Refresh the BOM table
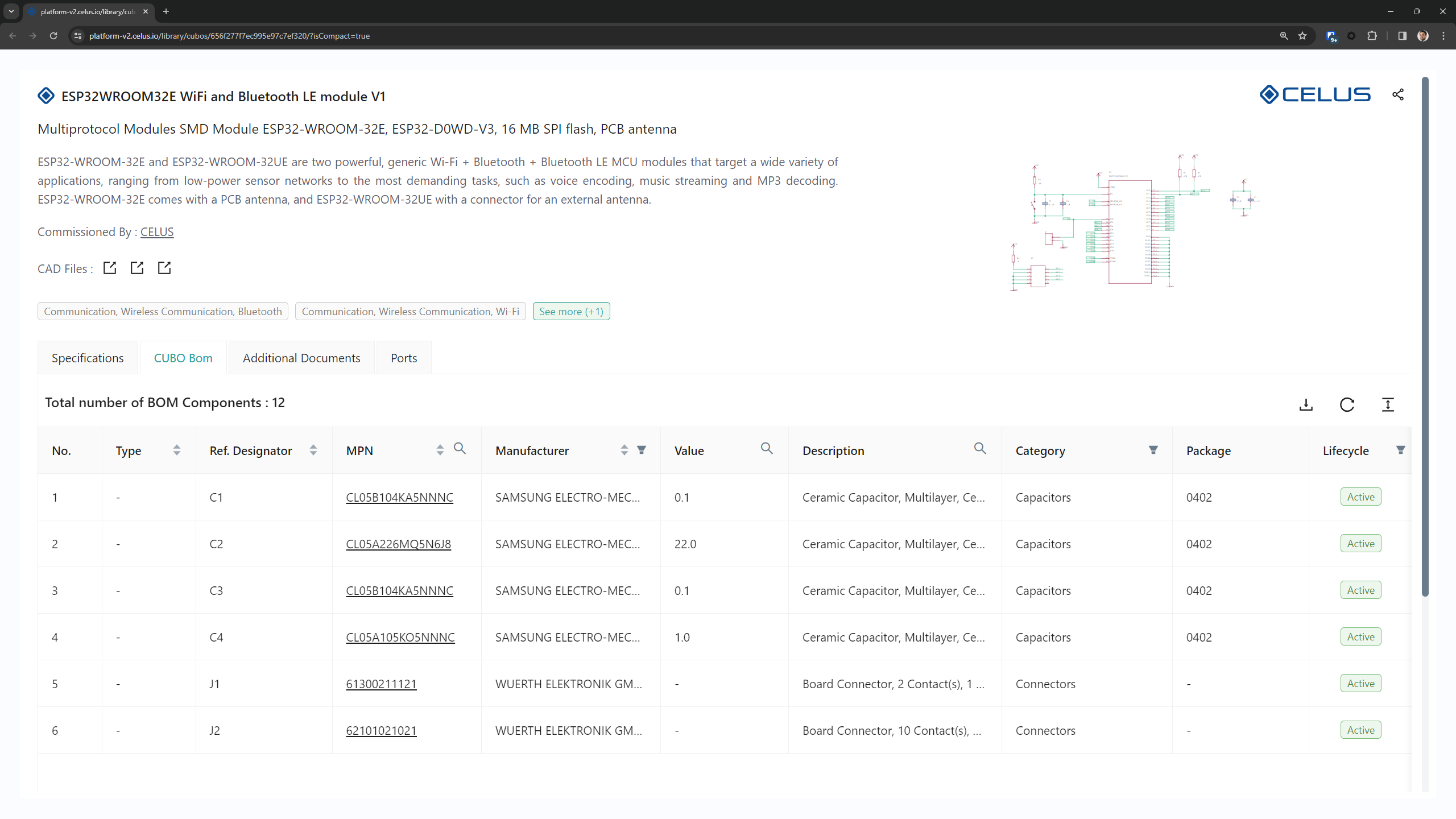Image resolution: width=1456 pixels, height=819 pixels. point(1347,404)
